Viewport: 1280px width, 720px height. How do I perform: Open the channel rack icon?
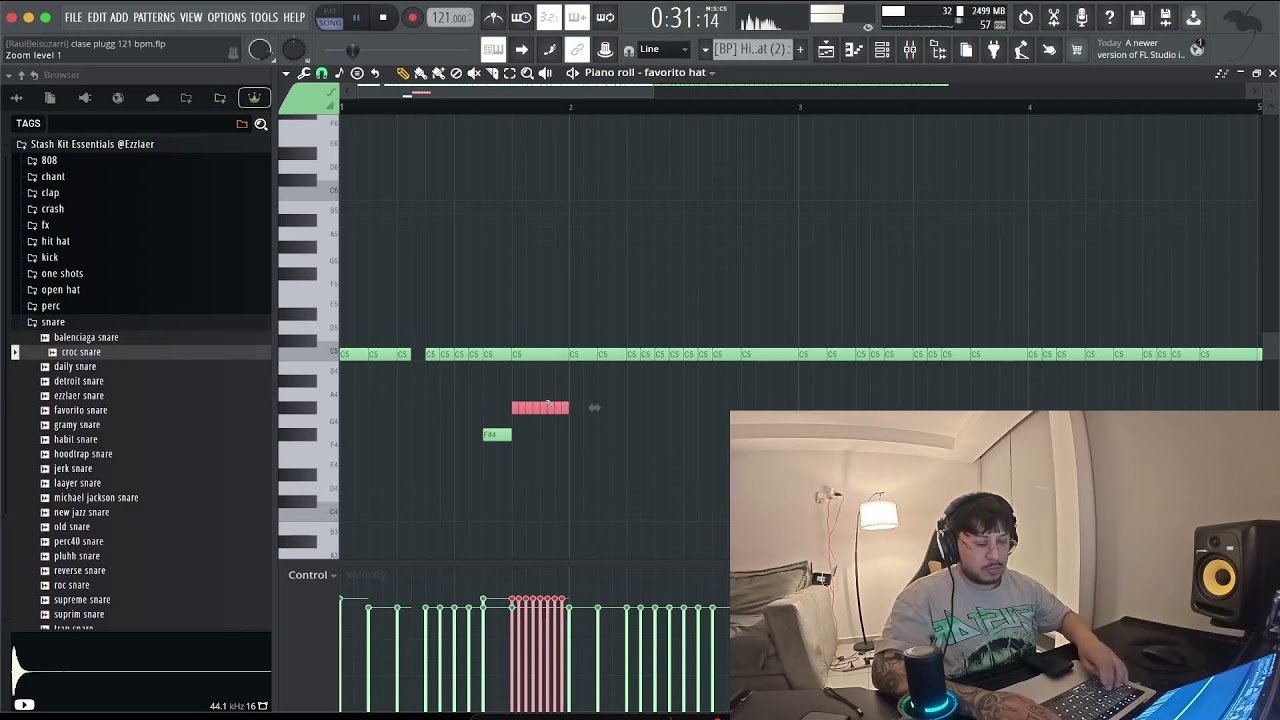[882, 50]
